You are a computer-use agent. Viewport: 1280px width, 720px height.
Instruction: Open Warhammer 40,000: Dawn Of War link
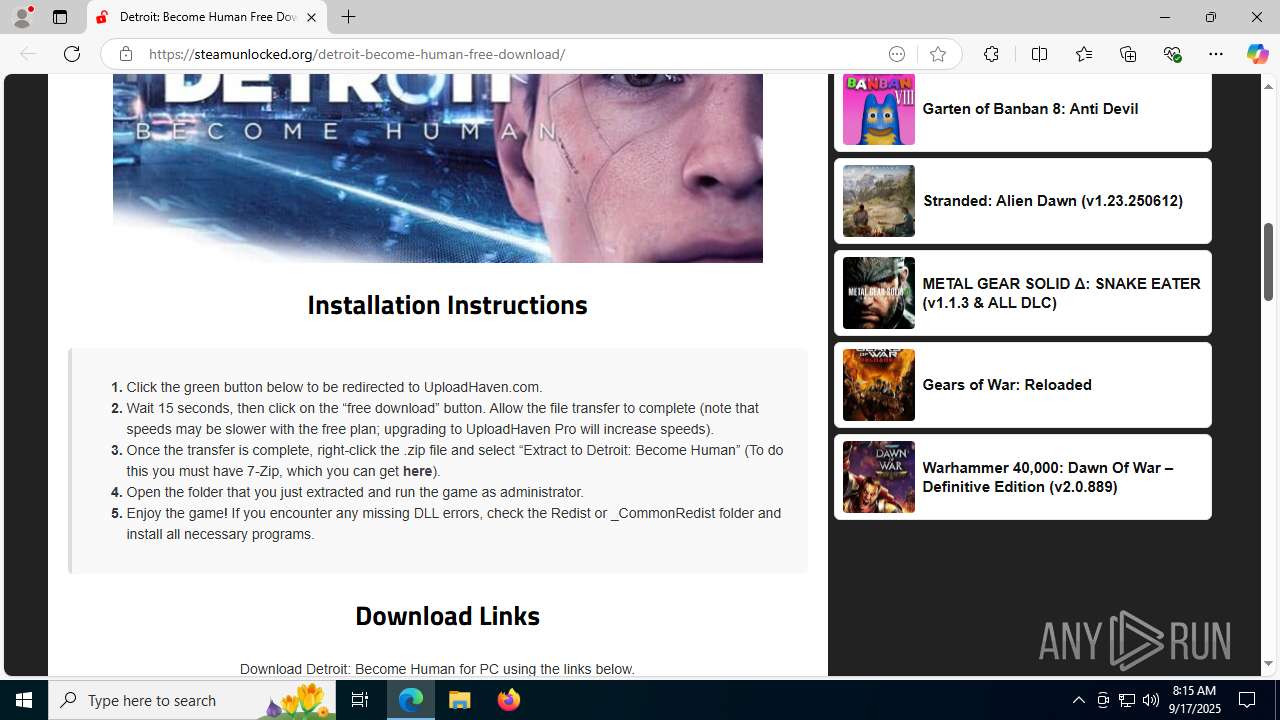(x=1047, y=477)
